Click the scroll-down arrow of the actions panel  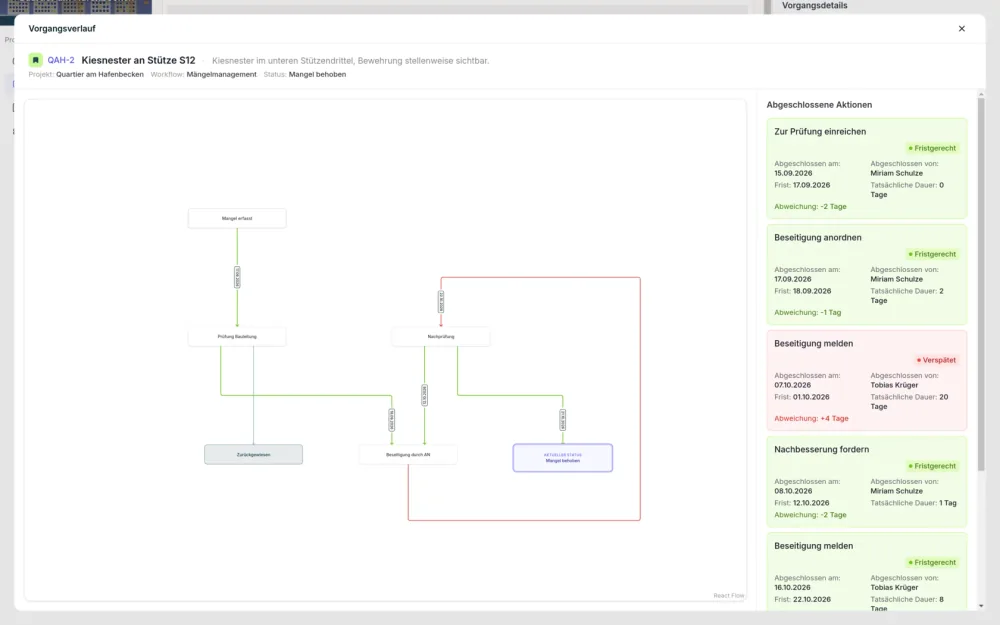(x=981, y=606)
